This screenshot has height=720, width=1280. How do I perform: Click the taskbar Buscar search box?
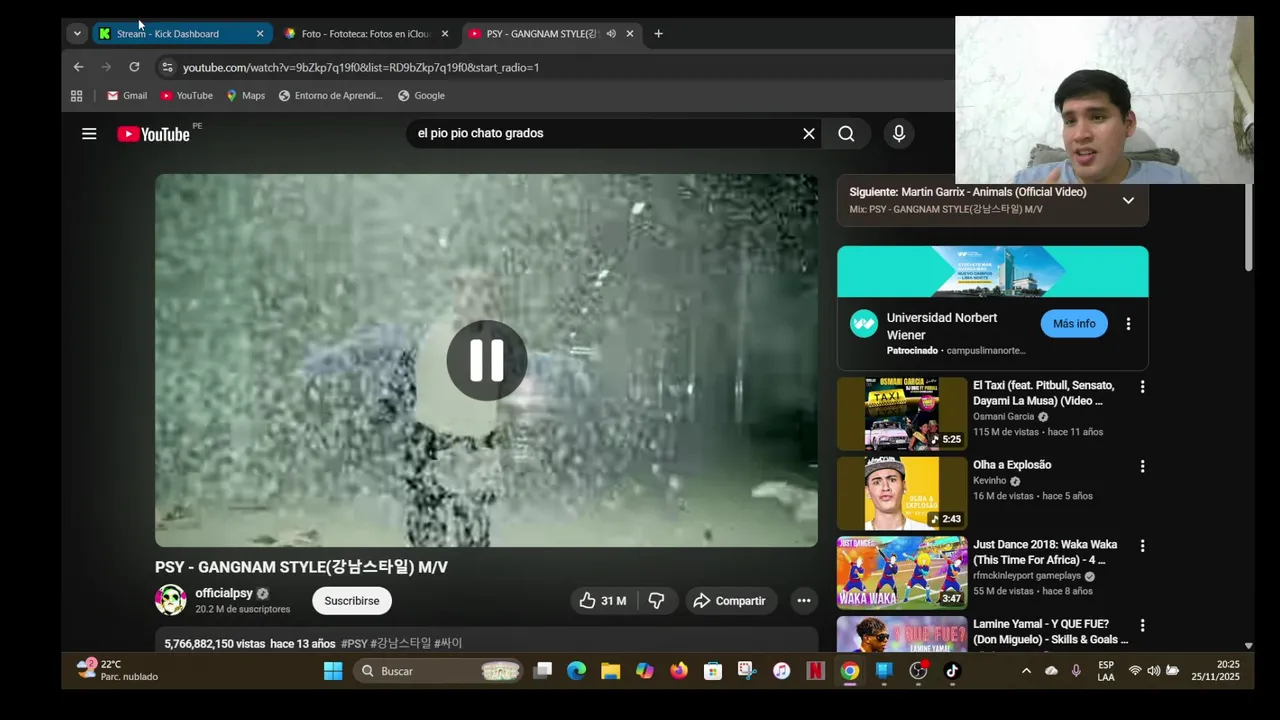click(440, 671)
